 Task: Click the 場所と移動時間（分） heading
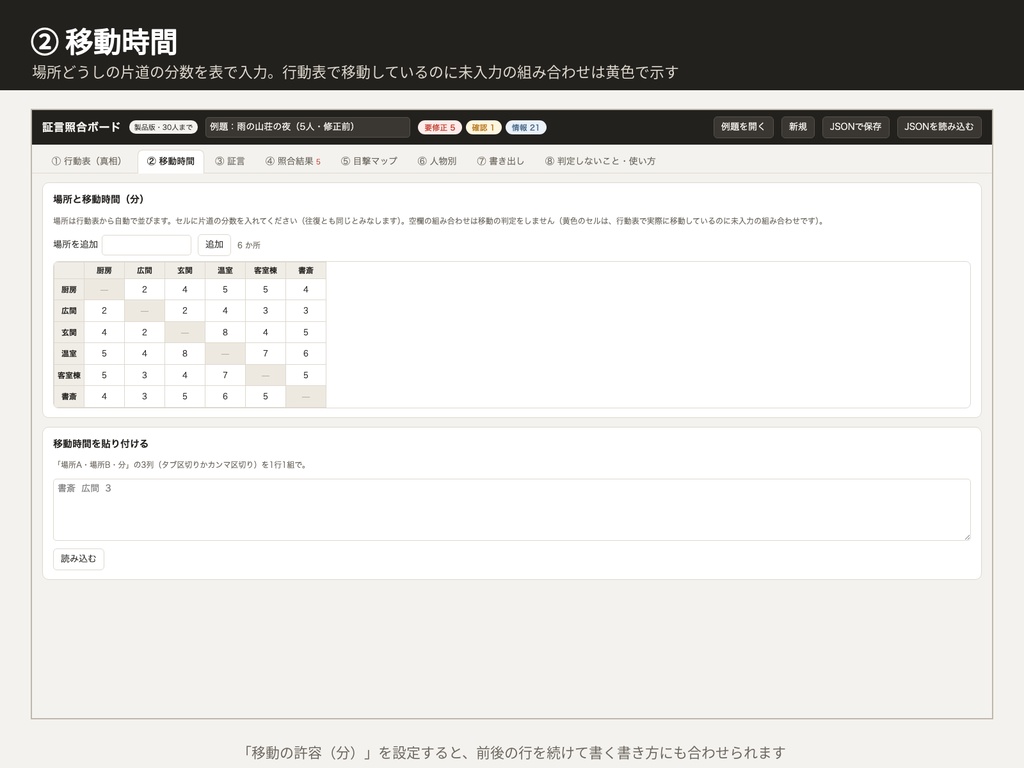coord(99,199)
